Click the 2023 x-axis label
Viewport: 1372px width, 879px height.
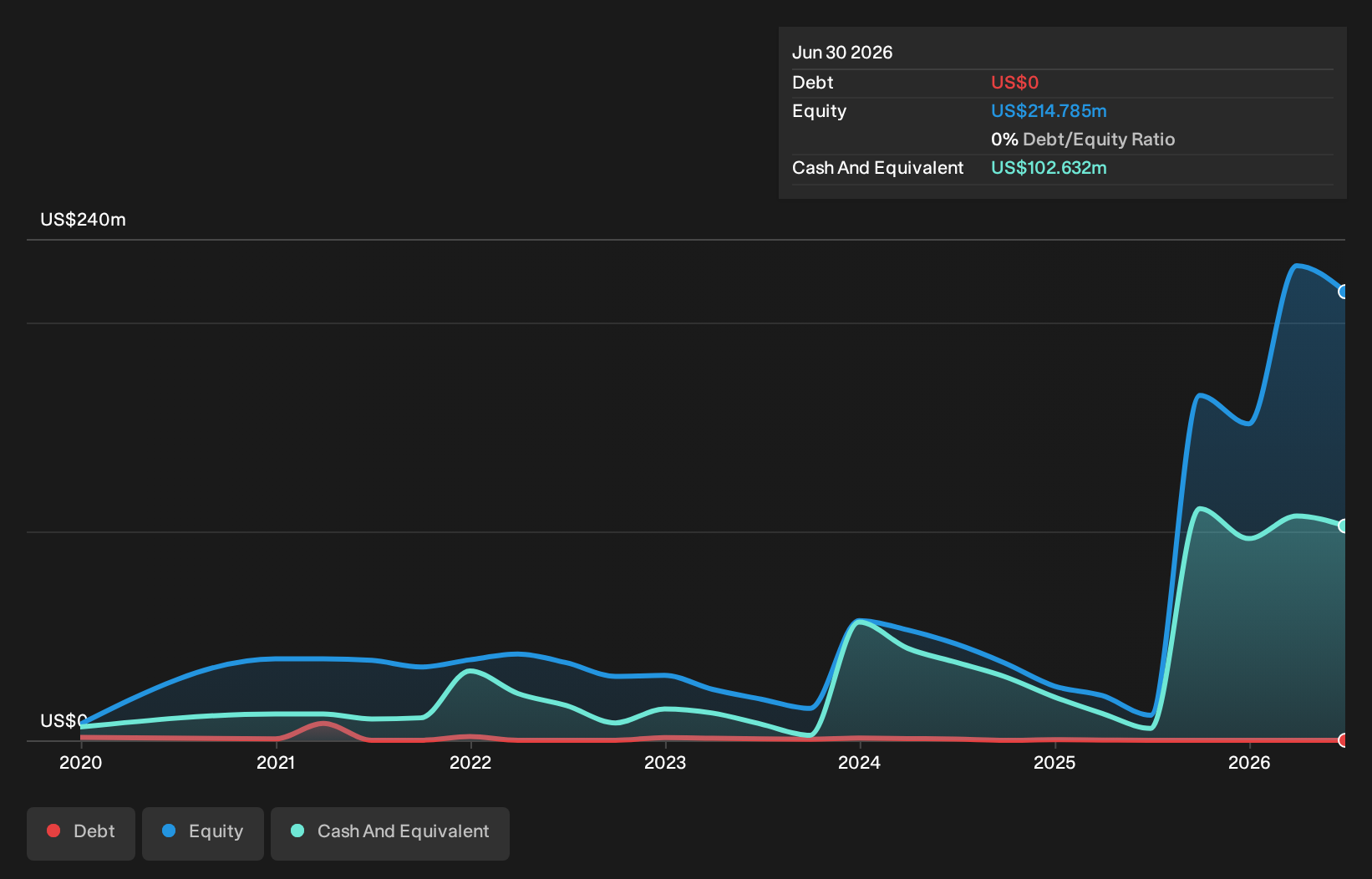[665, 762]
